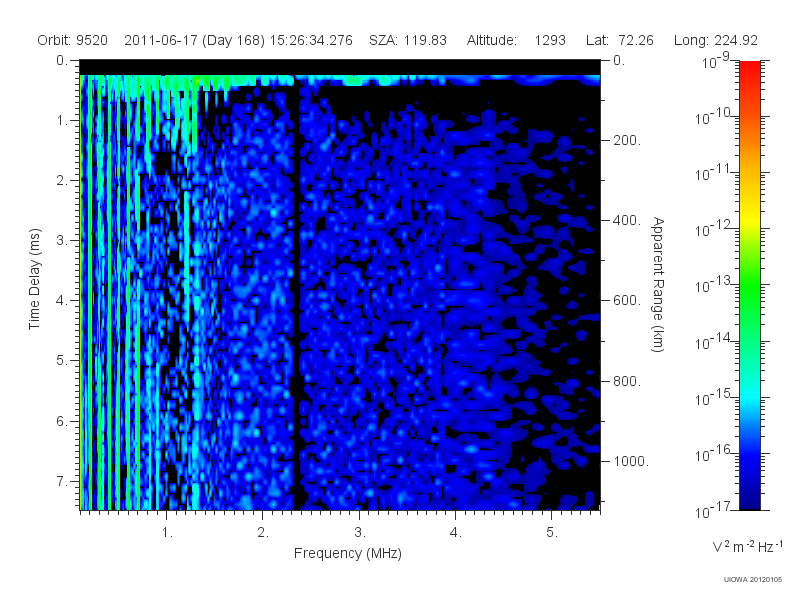Click the Frequency (MHz) axis label
This screenshot has height=600, width=800.
pyautogui.click(x=347, y=553)
